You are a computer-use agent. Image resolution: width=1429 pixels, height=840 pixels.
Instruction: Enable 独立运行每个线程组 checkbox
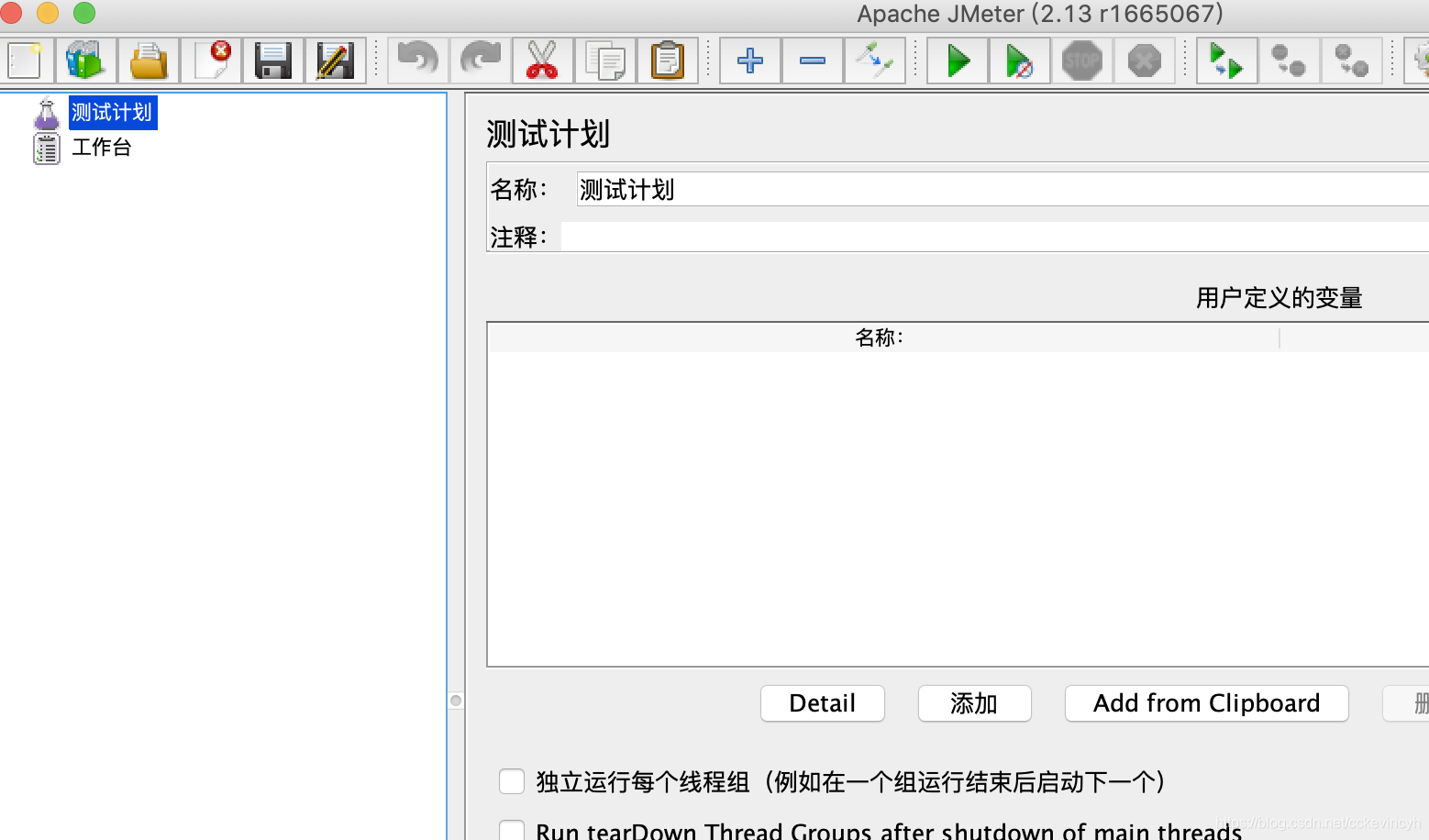click(x=512, y=781)
